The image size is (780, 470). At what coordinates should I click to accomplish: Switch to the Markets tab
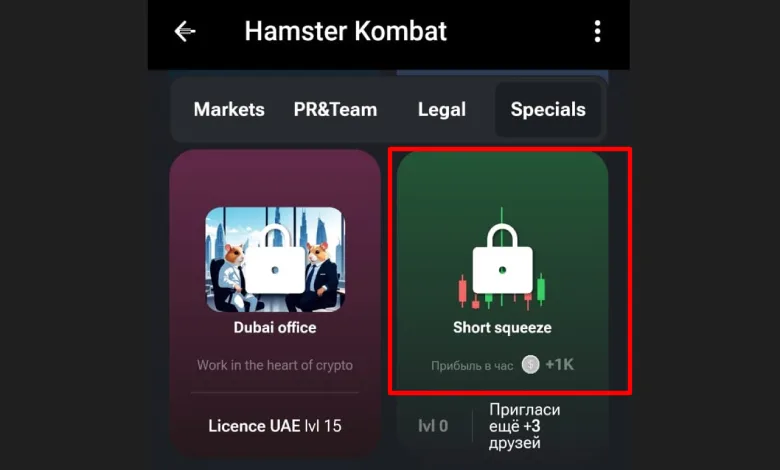pyautogui.click(x=229, y=109)
